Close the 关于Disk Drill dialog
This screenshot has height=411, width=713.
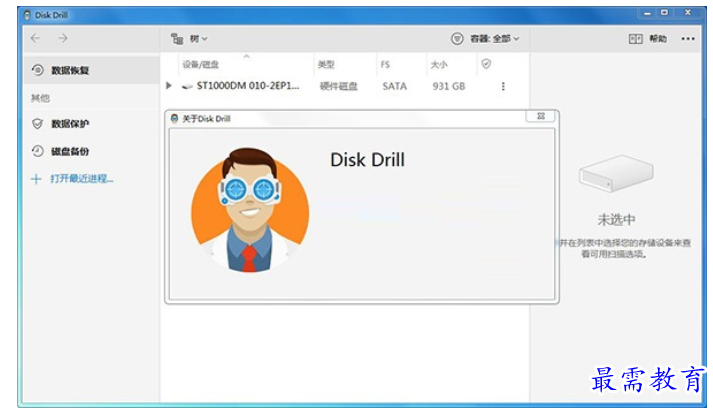[541, 116]
